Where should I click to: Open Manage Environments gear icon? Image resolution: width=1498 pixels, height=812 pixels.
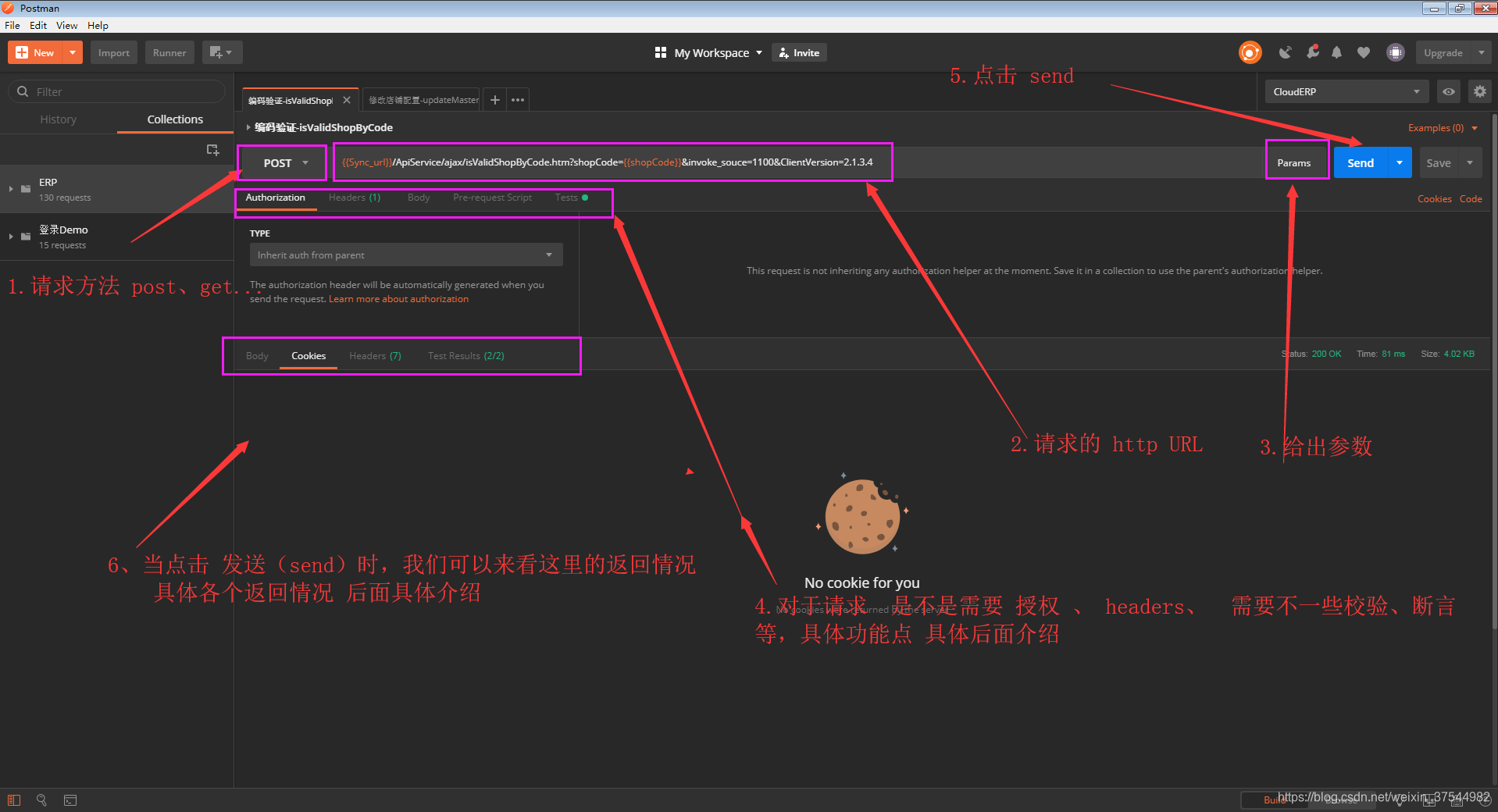click(1479, 91)
